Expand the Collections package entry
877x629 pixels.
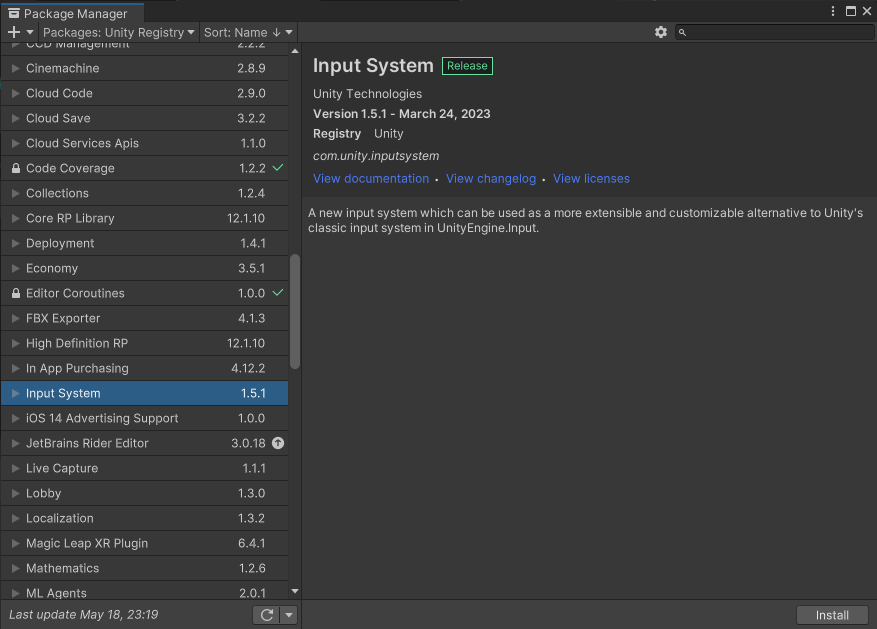pos(16,193)
